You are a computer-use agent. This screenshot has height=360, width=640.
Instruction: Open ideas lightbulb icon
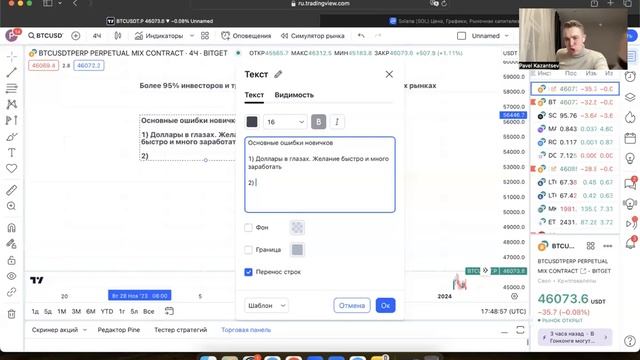click(x=630, y=158)
